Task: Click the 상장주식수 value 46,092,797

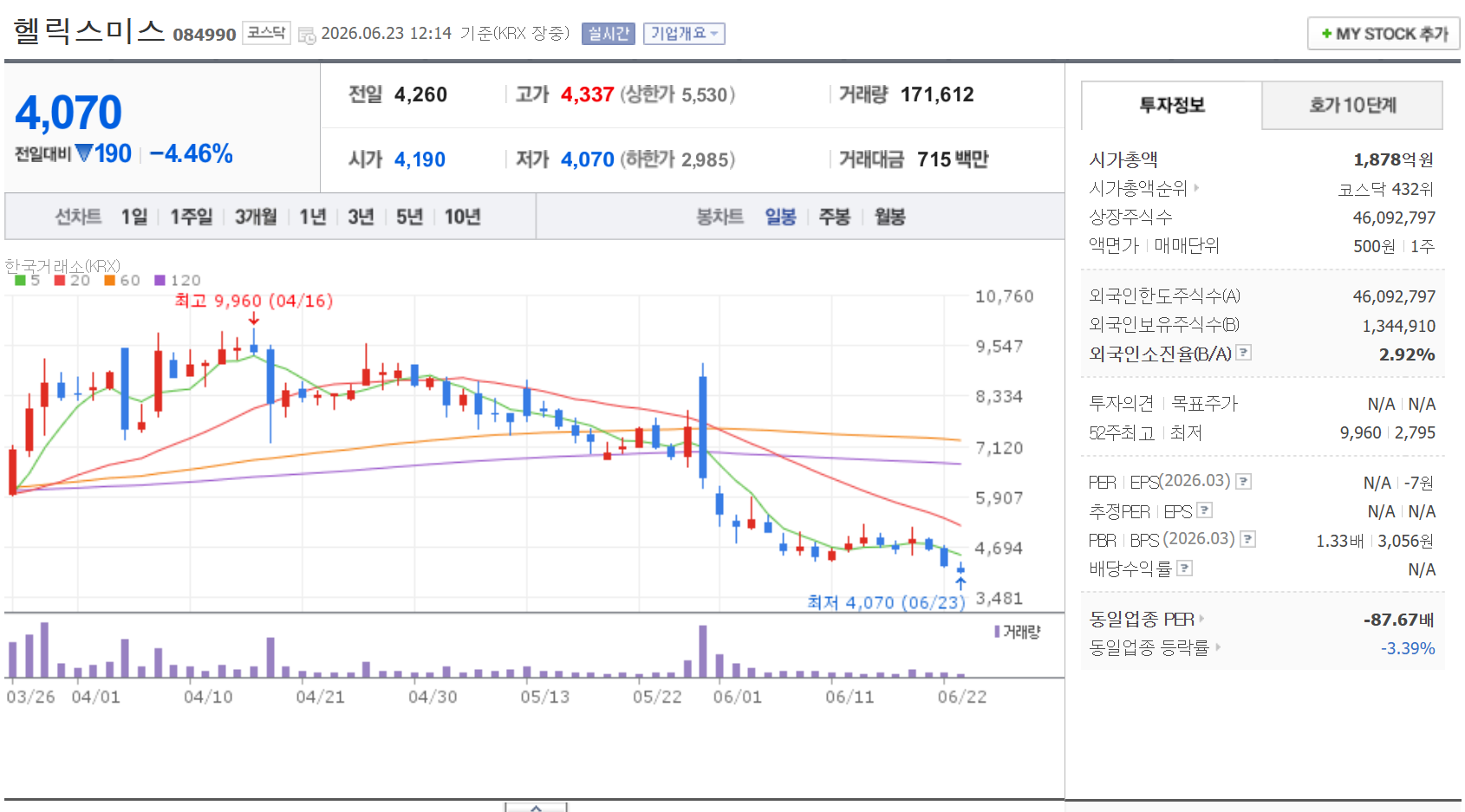Action: (1394, 218)
